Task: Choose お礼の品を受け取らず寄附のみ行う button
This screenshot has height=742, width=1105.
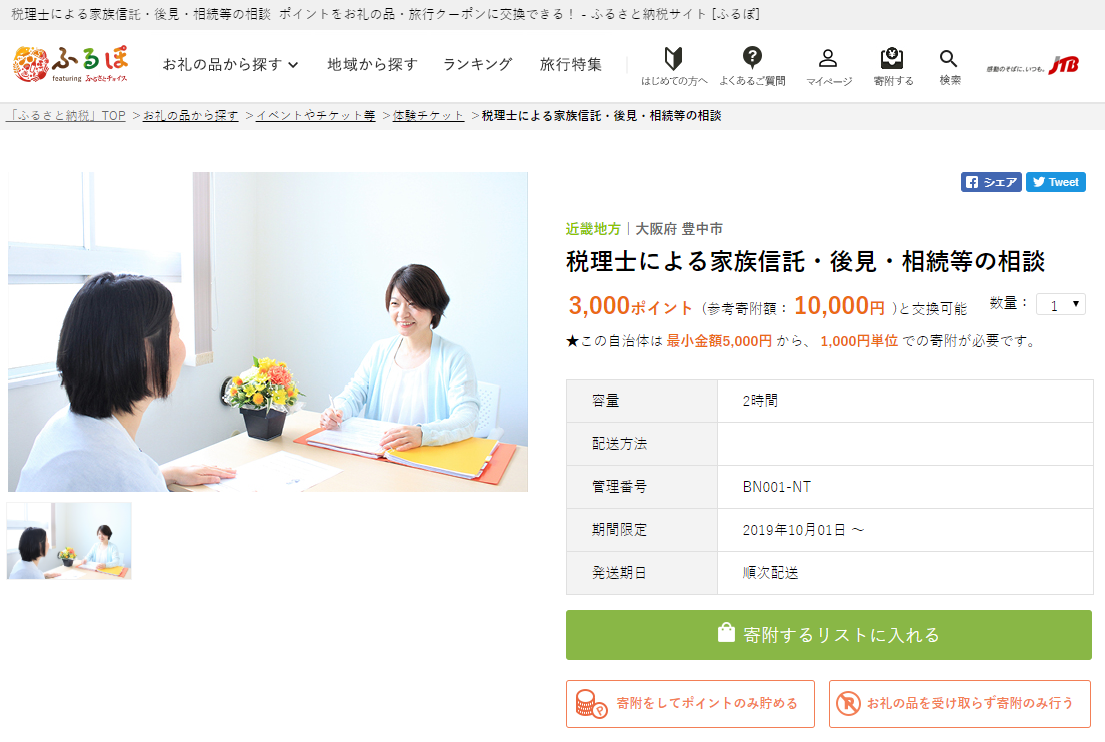Action: click(x=960, y=703)
